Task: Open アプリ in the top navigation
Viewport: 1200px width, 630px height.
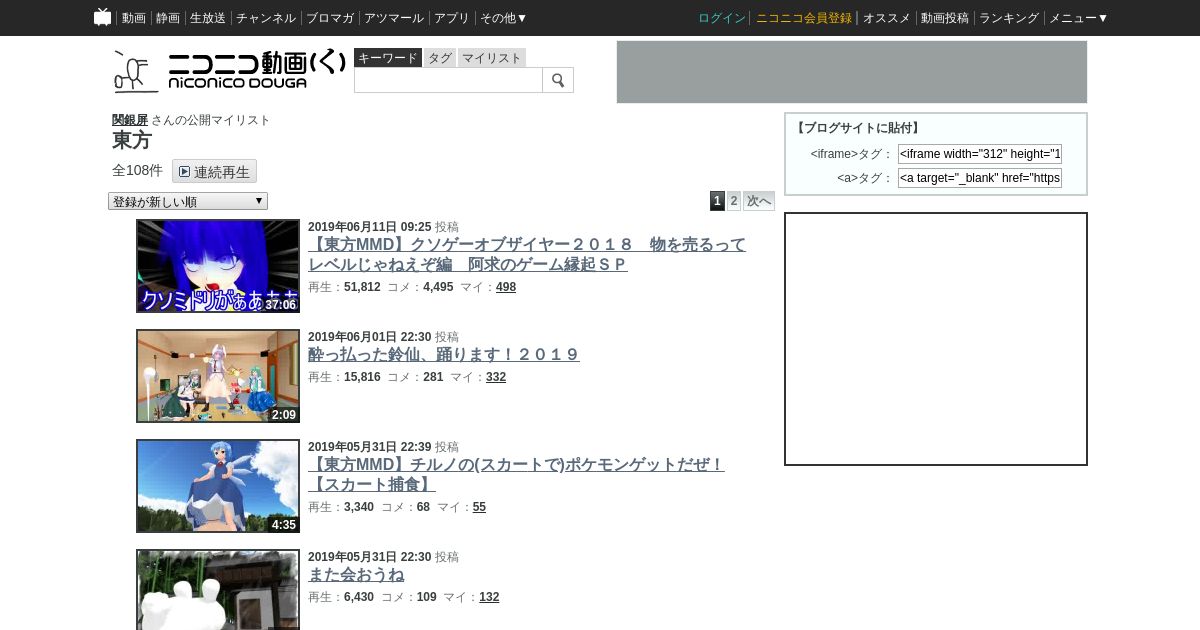Action: tap(452, 18)
